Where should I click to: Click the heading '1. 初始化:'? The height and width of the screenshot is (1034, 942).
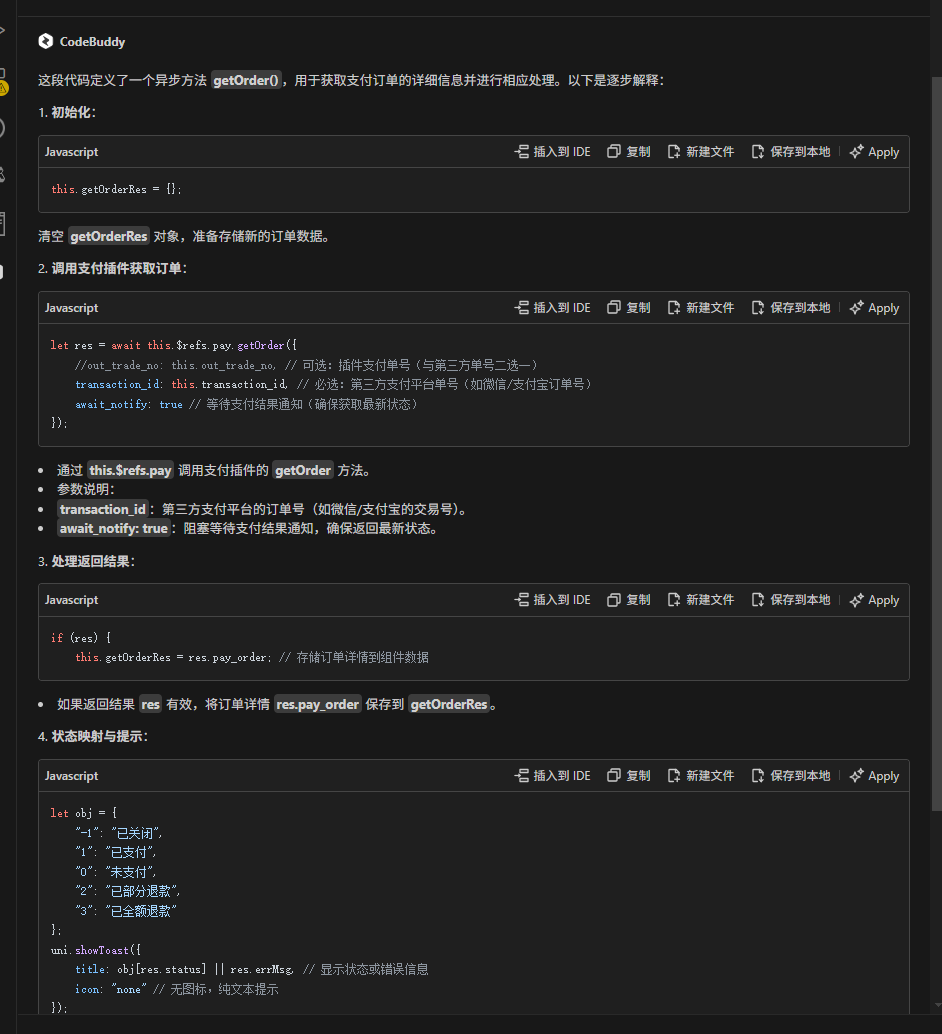[x=67, y=112]
